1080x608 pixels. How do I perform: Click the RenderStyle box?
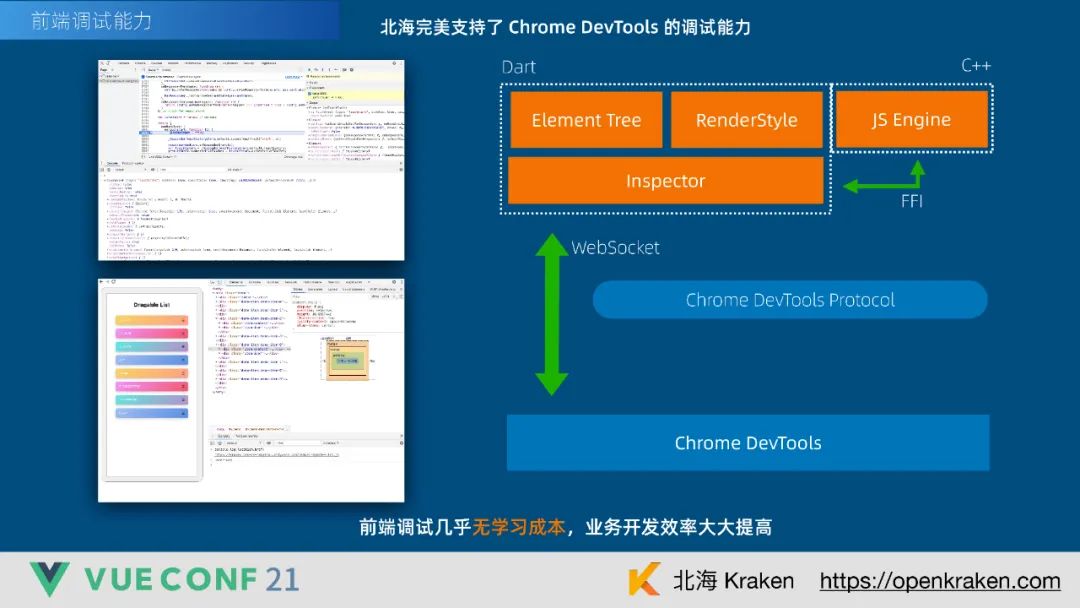747,120
